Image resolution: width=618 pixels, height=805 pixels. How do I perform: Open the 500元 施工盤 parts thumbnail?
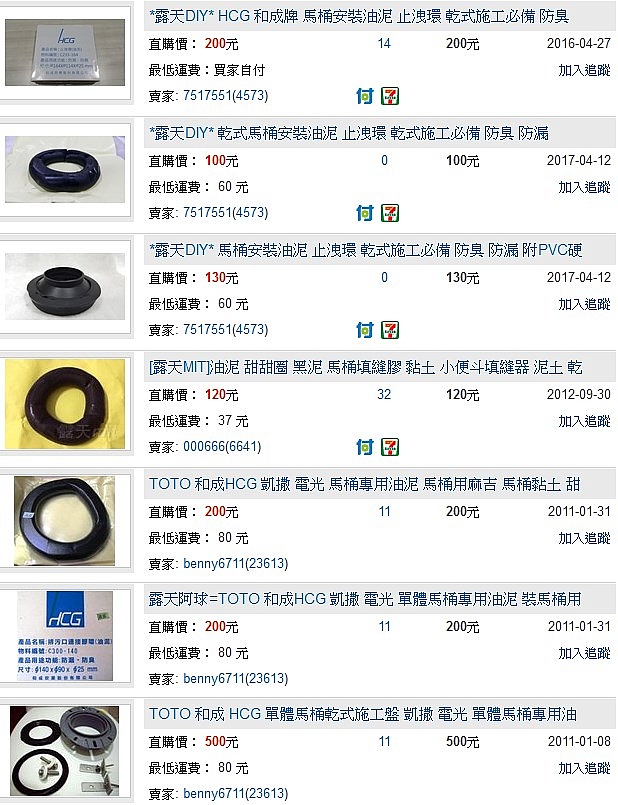[65, 751]
